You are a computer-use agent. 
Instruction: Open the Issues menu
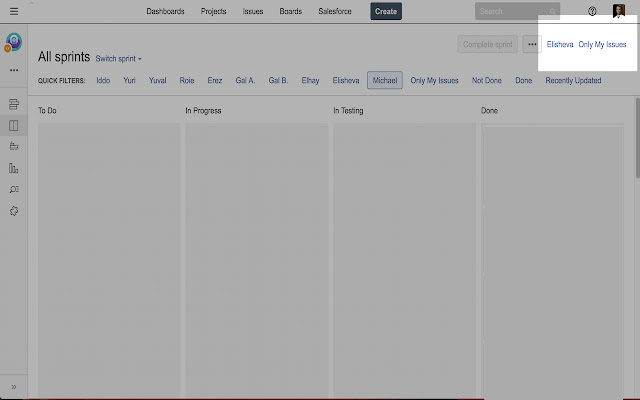tap(253, 11)
